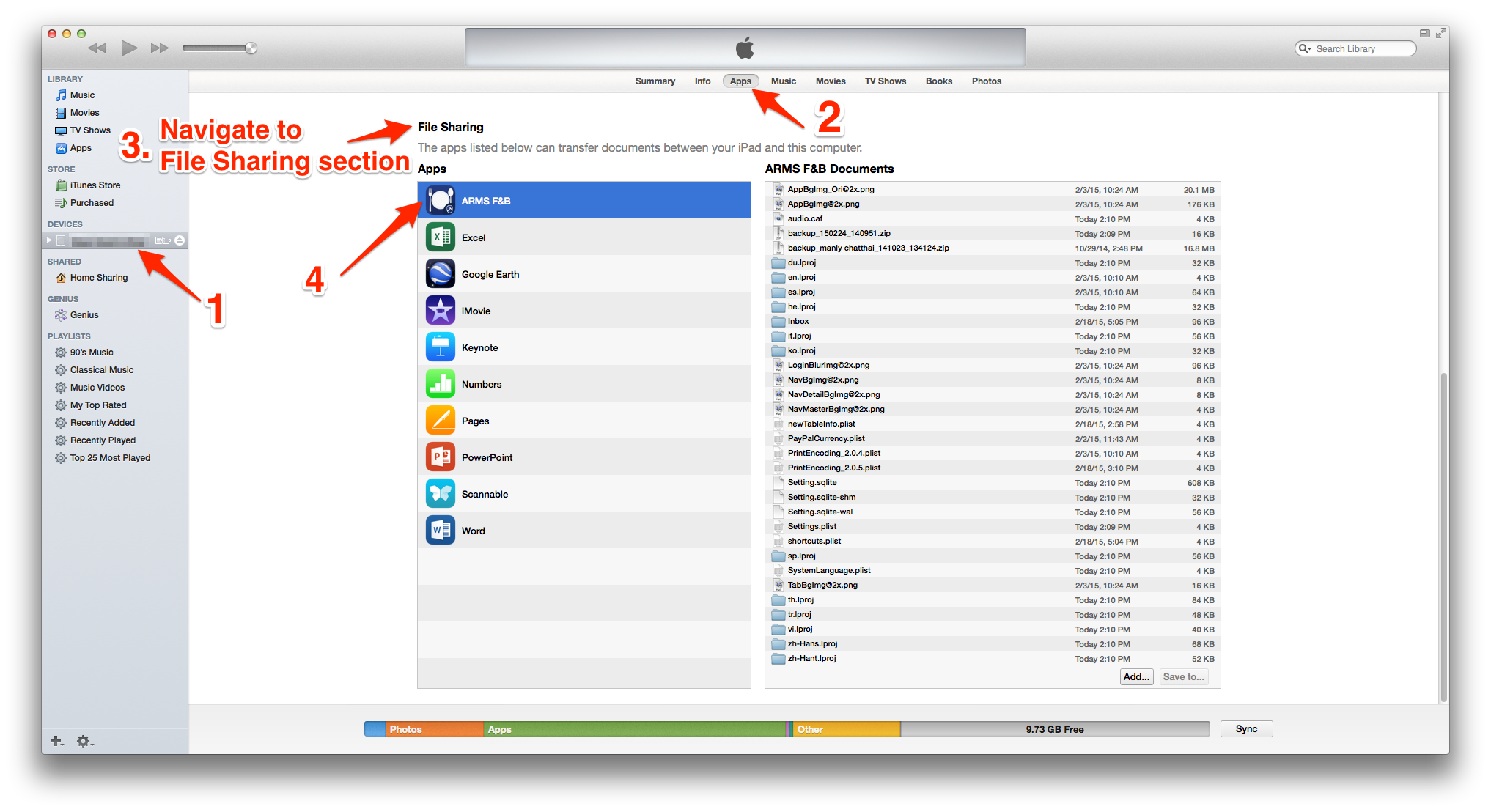The image size is (1491, 812).
Task: Select the iMovie app icon
Action: pos(440,311)
